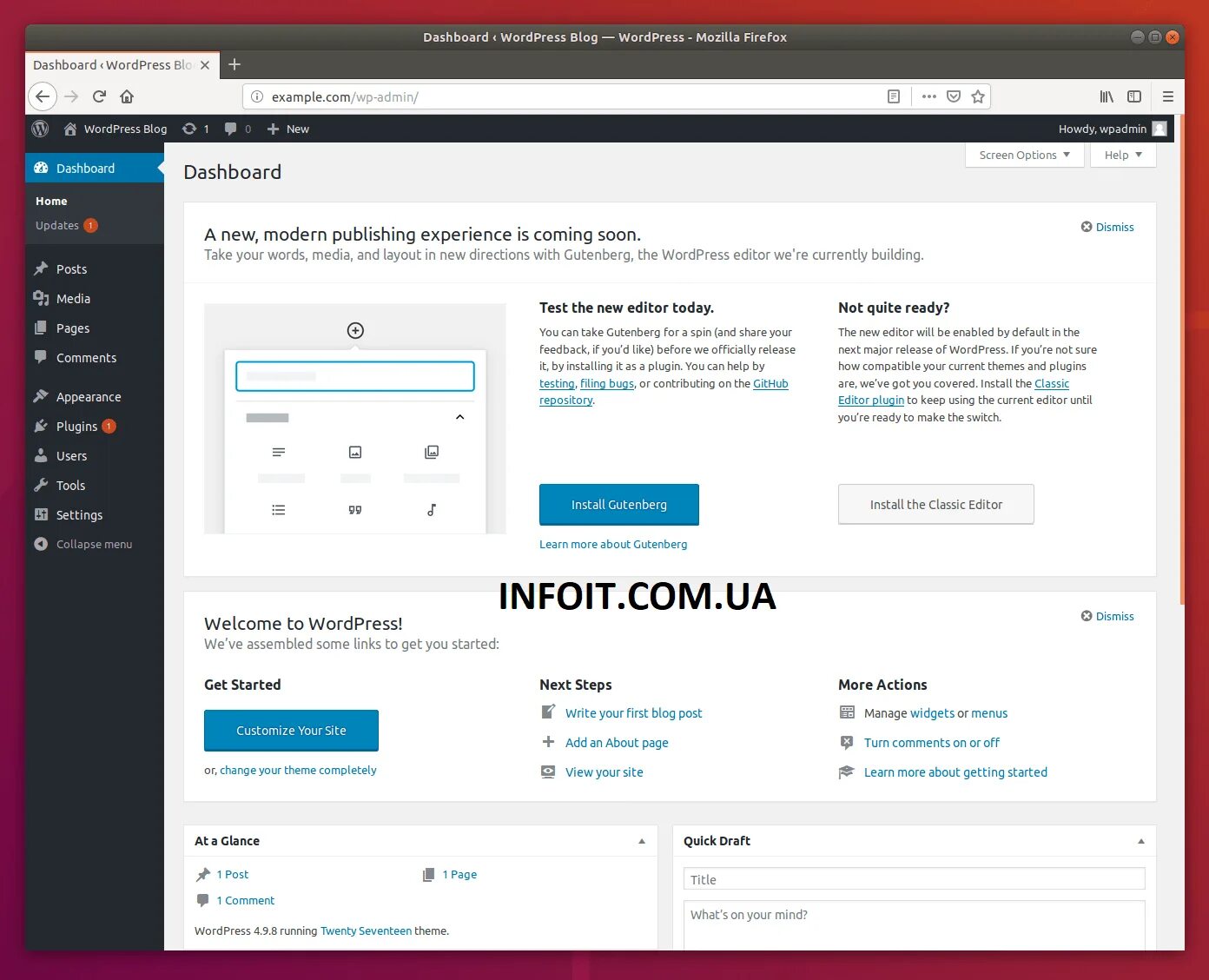The height and width of the screenshot is (980, 1209).
Task: Open the 1 Post link in At a Glance
Action: 233,874
